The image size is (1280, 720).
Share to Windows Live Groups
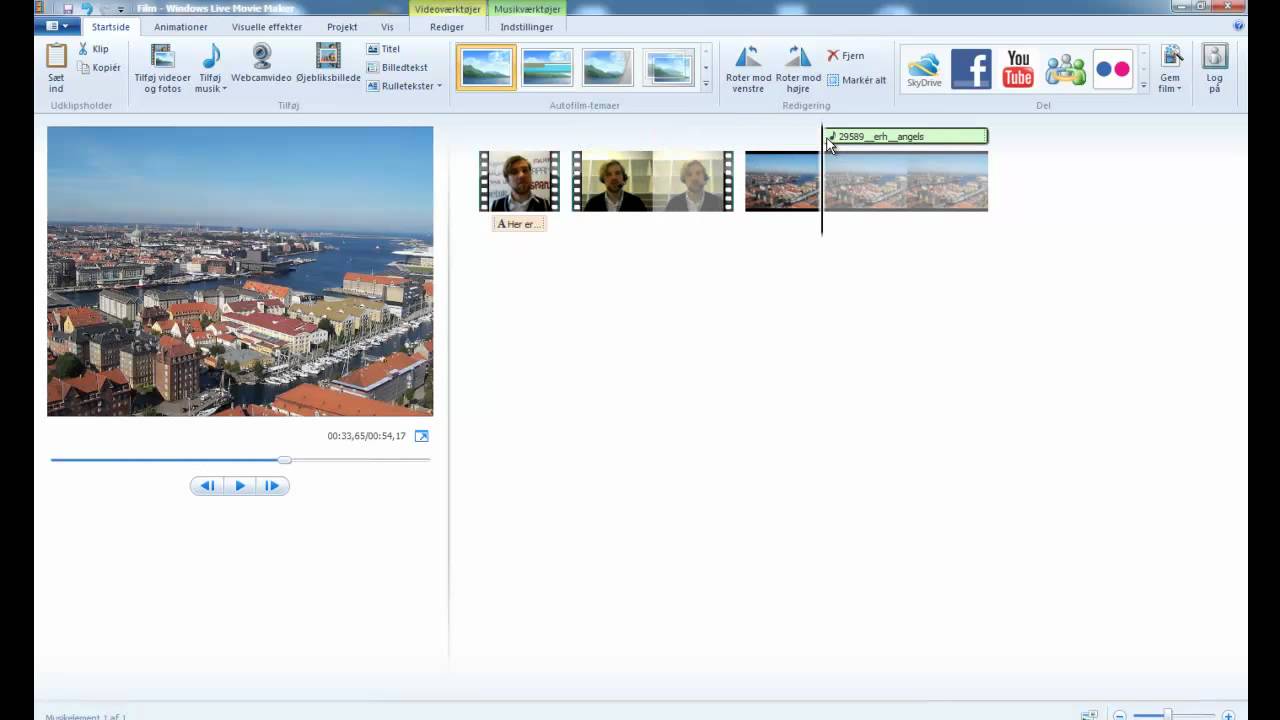tap(1065, 68)
